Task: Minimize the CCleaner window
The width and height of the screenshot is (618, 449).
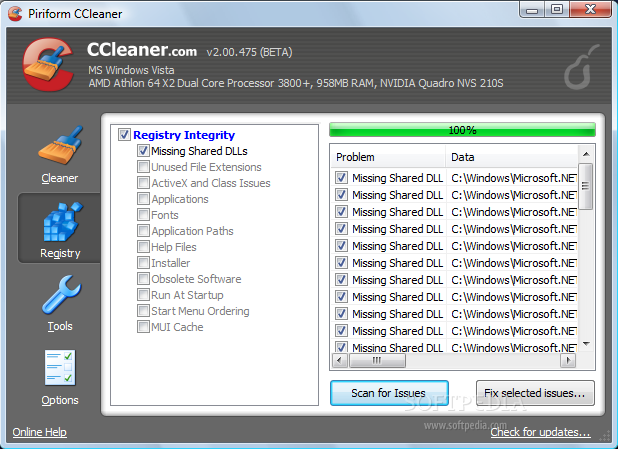Action: click(532, 9)
